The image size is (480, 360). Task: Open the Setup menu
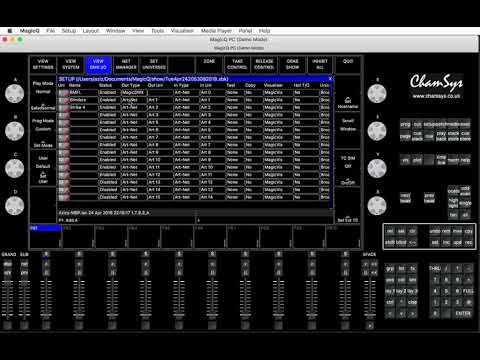[x=69, y=31]
